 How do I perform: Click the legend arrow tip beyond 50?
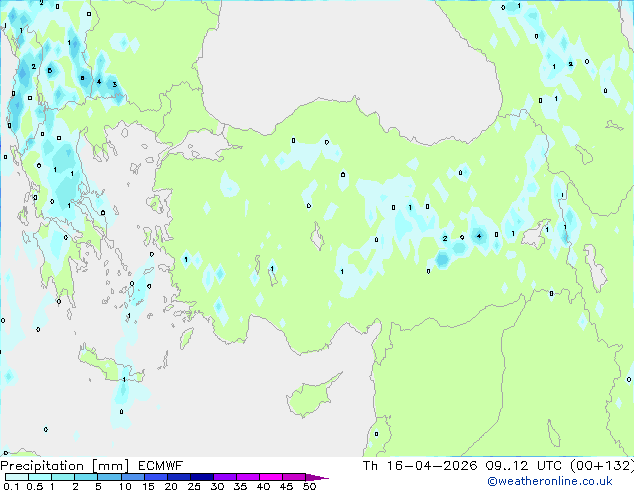coord(324,477)
